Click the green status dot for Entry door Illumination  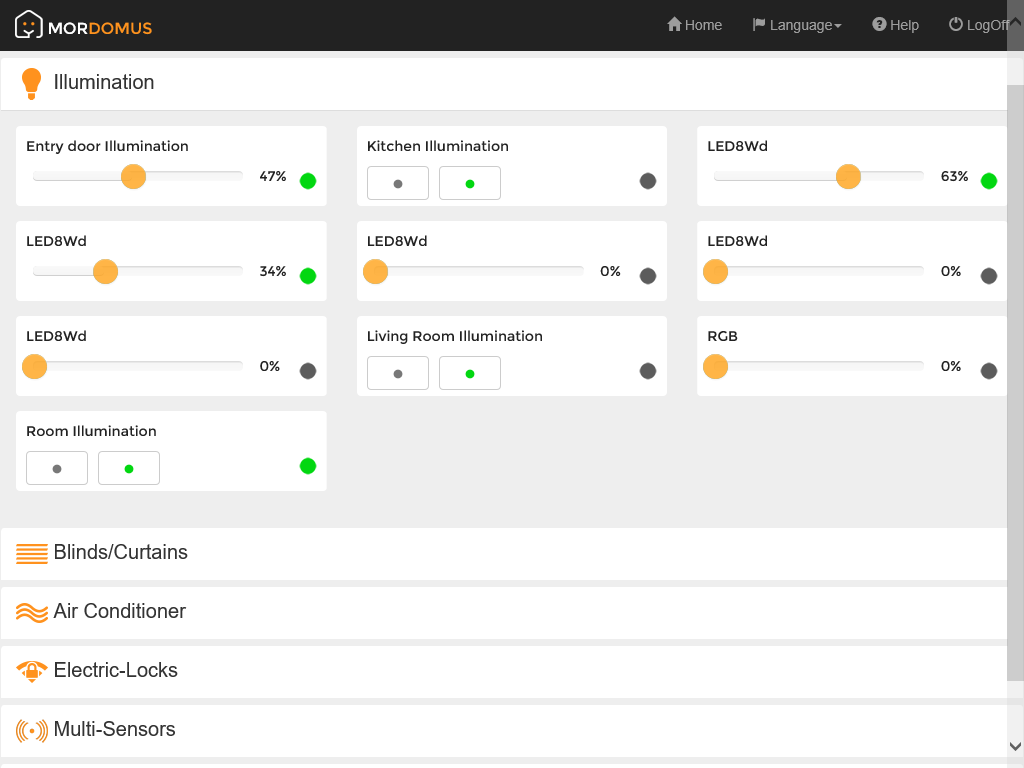tap(308, 181)
